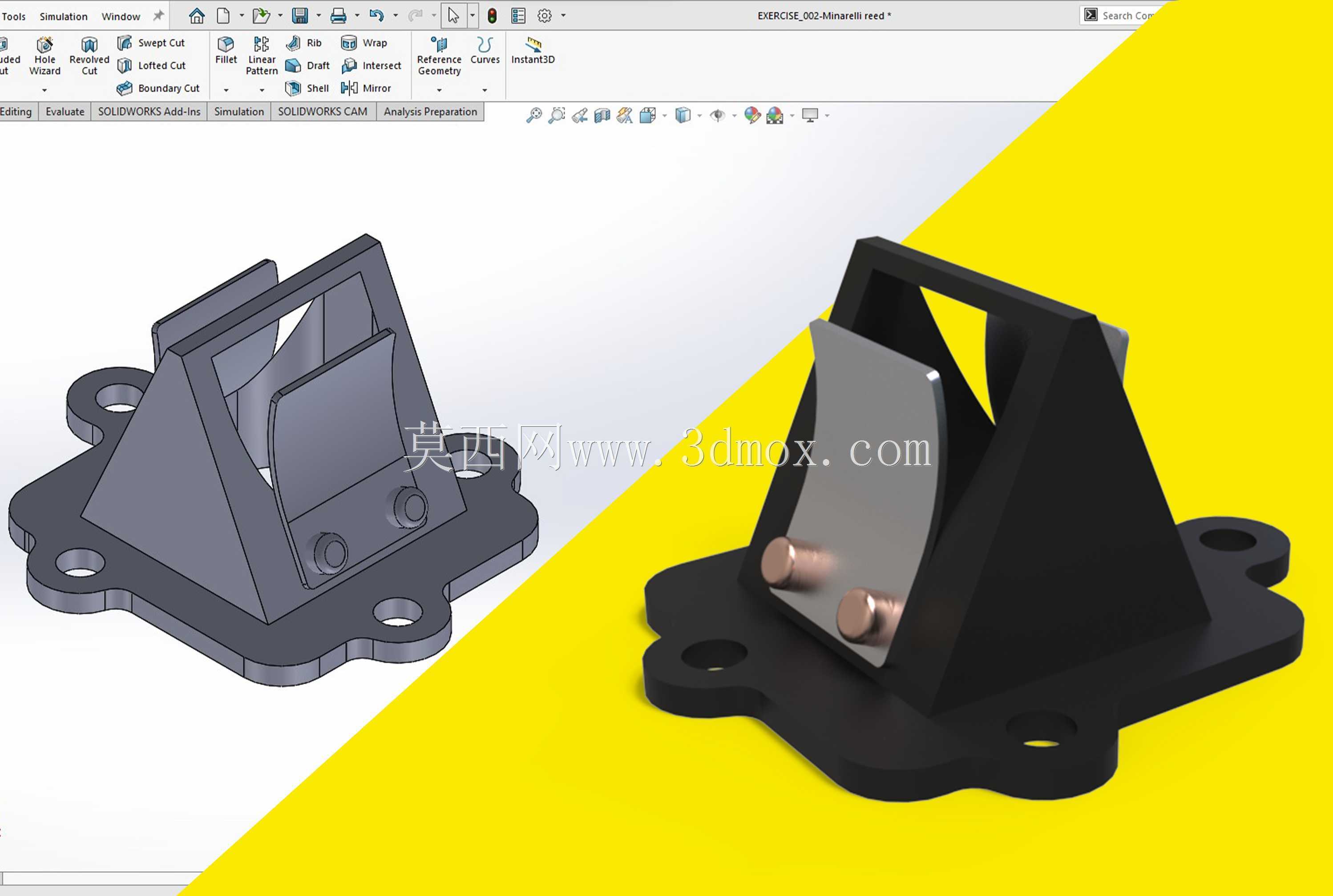The height and width of the screenshot is (896, 1333).
Task: Open File Properties icon
Action: (x=518, y=16)
